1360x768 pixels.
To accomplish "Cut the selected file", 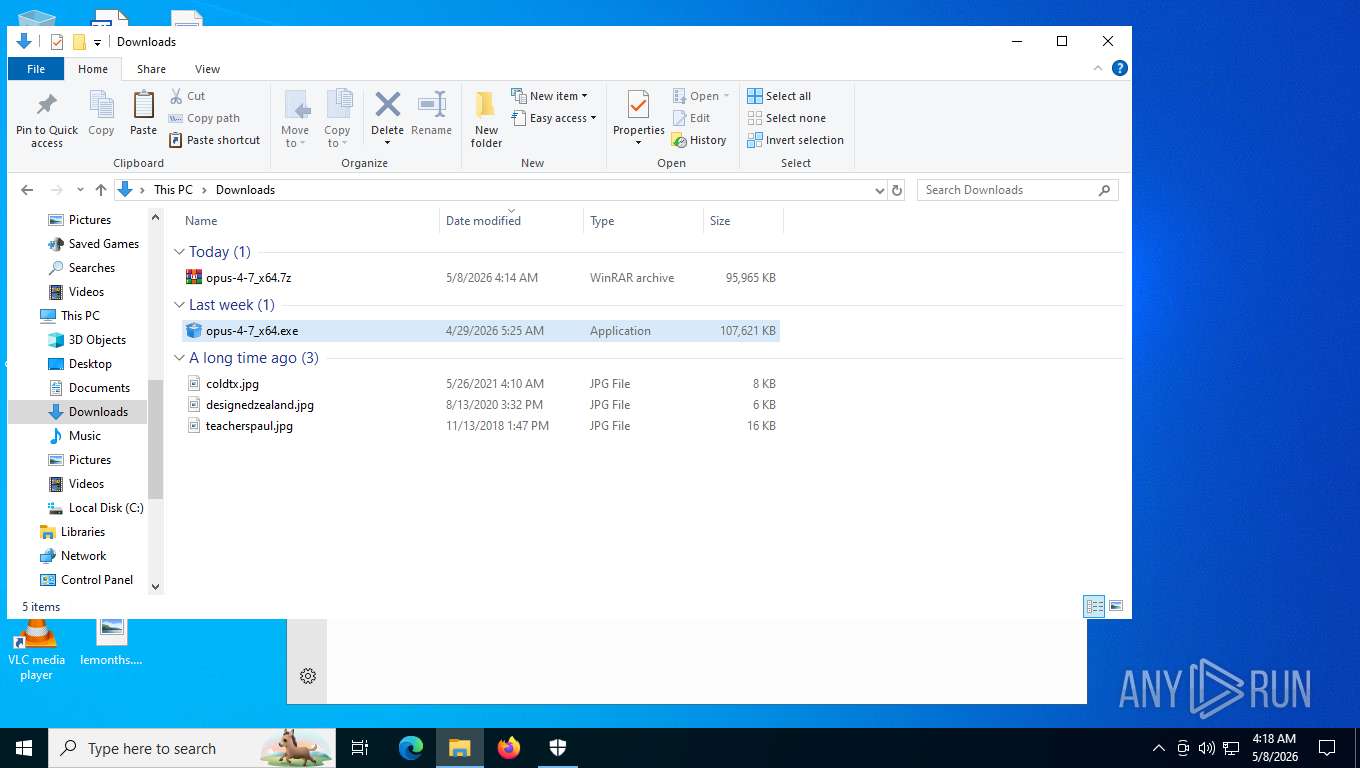I will (x=187, y=96).
